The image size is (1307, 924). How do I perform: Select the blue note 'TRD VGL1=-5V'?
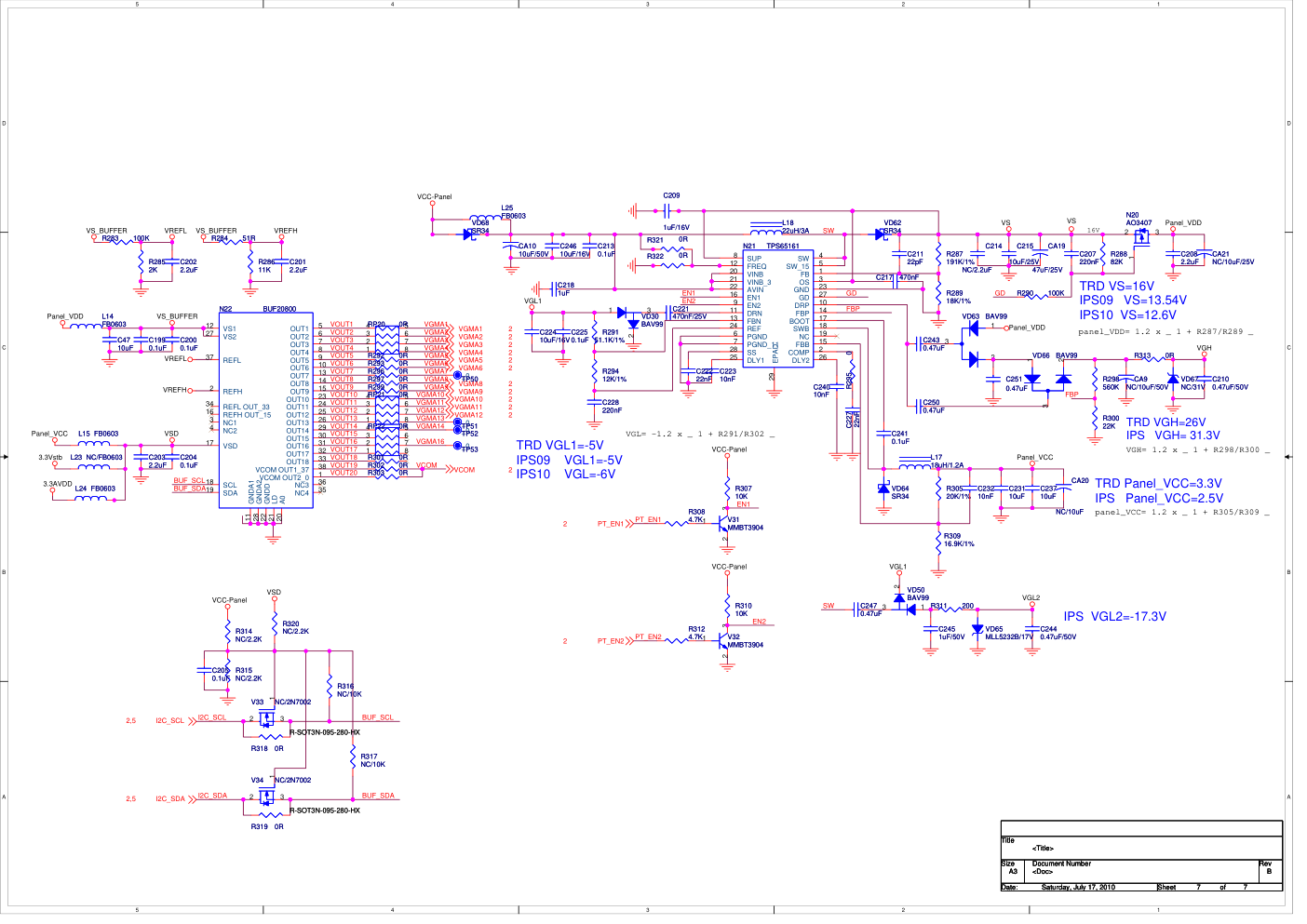click(x=559, y=446)
